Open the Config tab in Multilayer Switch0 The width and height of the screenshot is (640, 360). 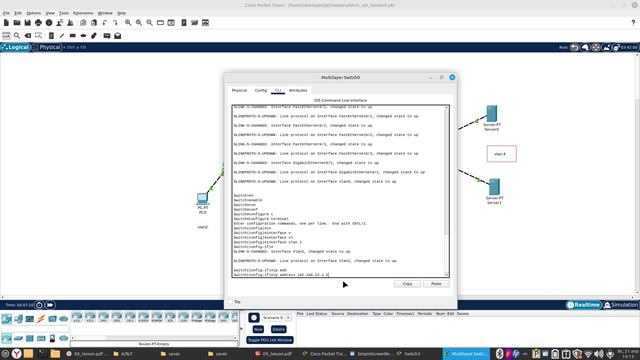pyautogui.click(x=261, y=90)
